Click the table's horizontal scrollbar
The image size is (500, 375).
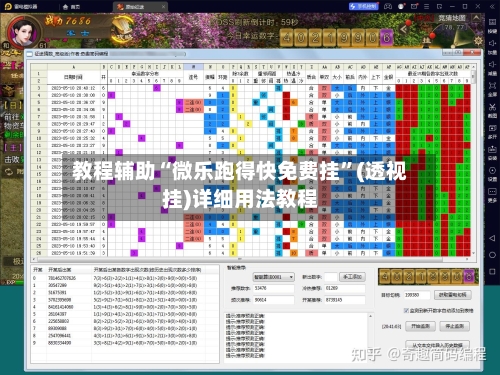coord(239,259)
